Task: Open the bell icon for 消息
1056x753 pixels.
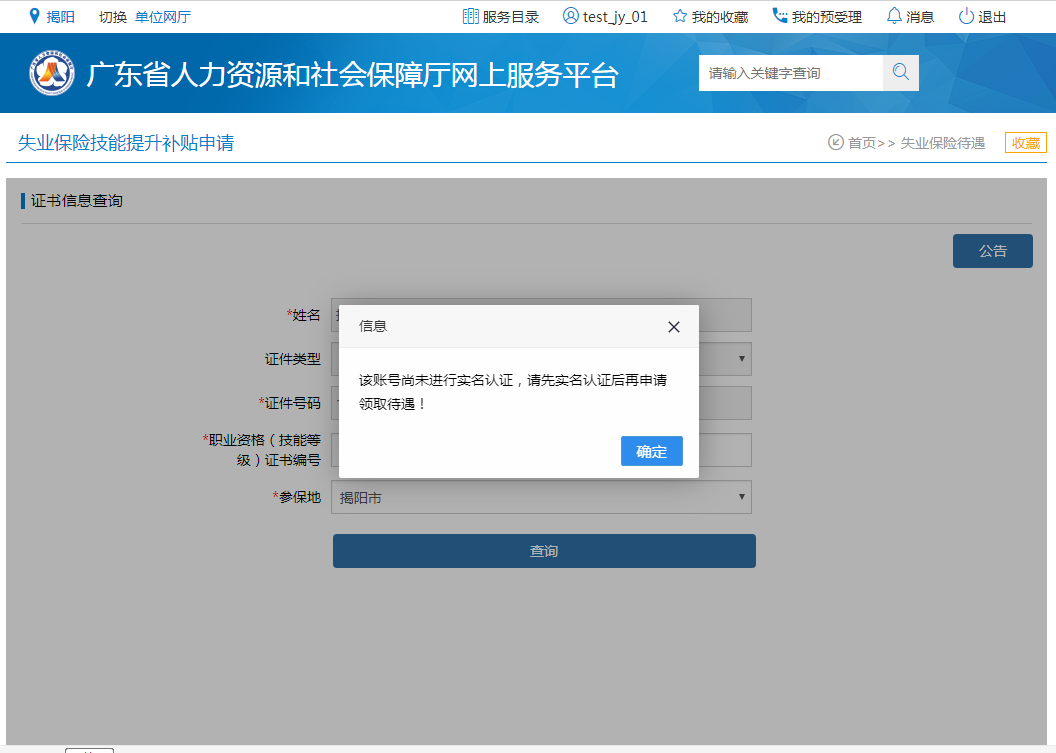Action: 894,16
